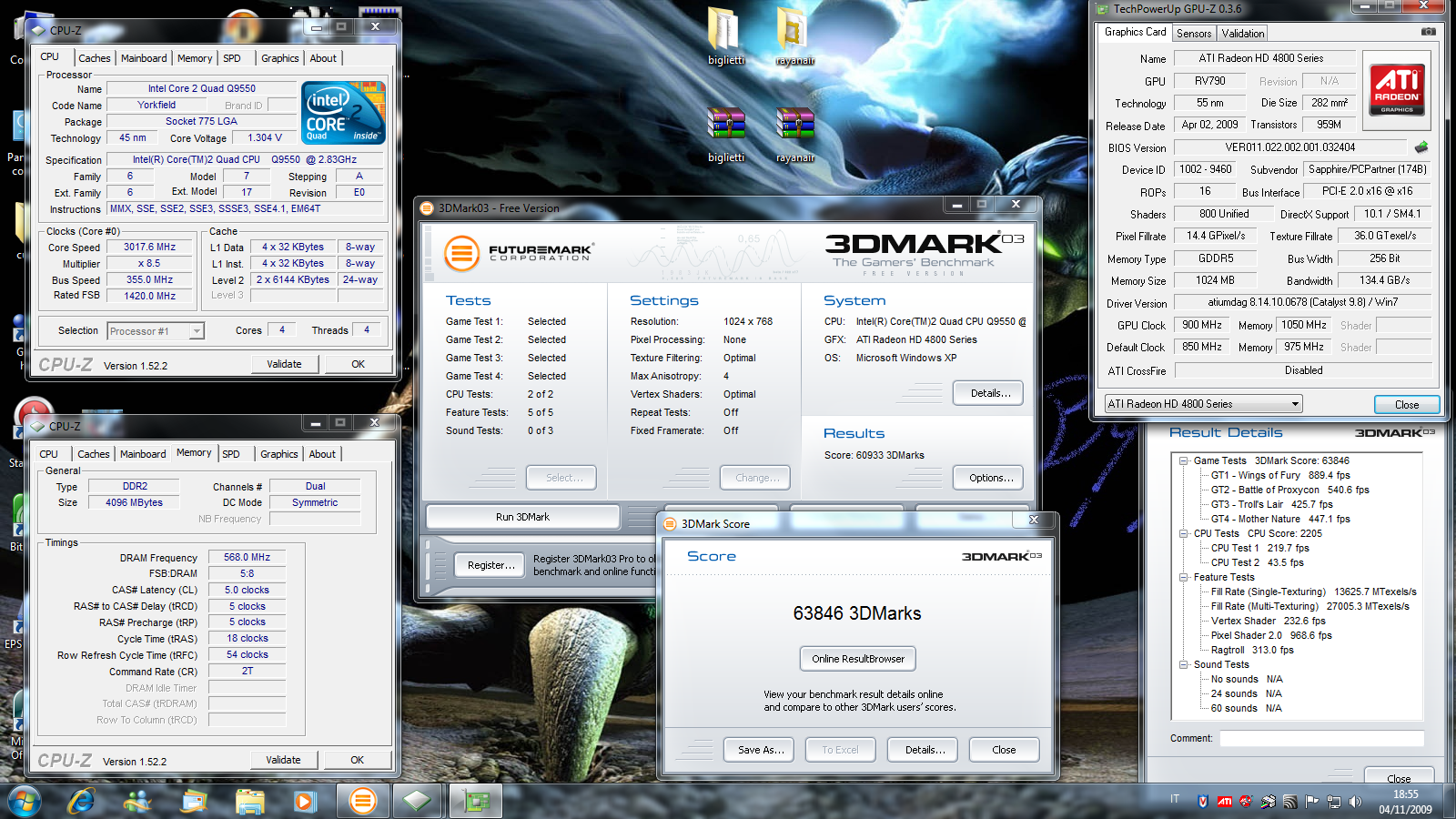Click the 63846 3DMarks score text
Viewport: 1456px width, 819px height.
857,613
